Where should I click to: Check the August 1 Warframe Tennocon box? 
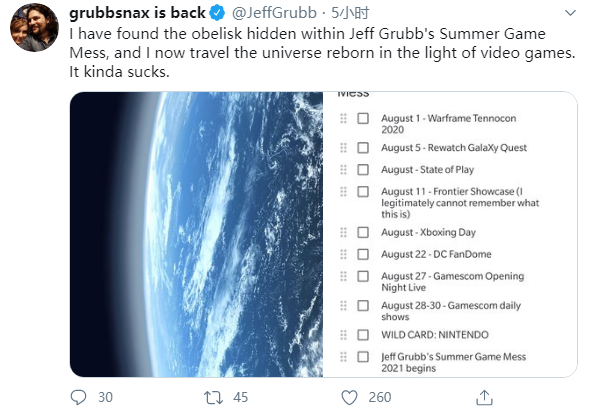[x=363, y=119]
